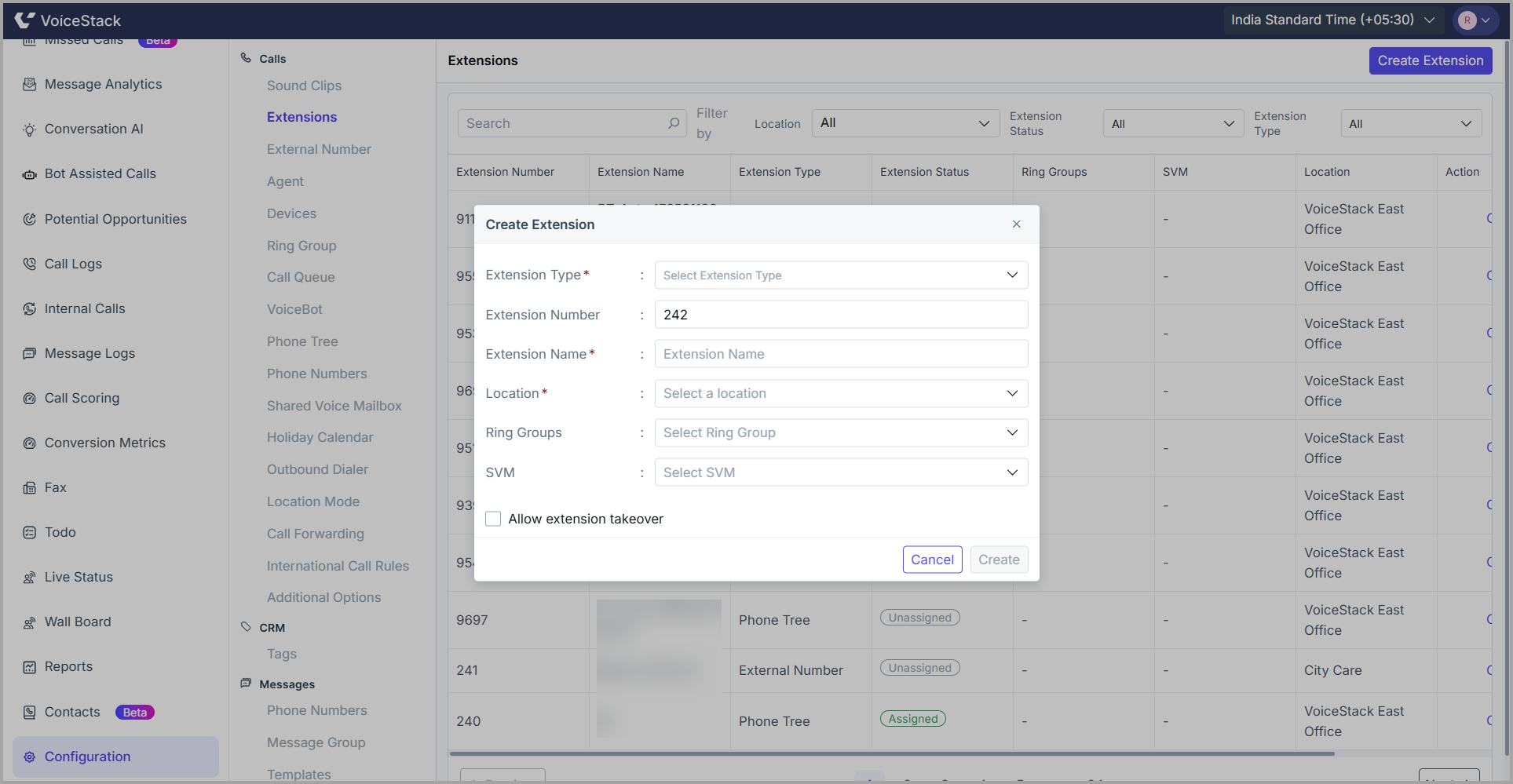1513x784 pixels.
Task: Open Call Forwarding settings
Action: [315, 534]
